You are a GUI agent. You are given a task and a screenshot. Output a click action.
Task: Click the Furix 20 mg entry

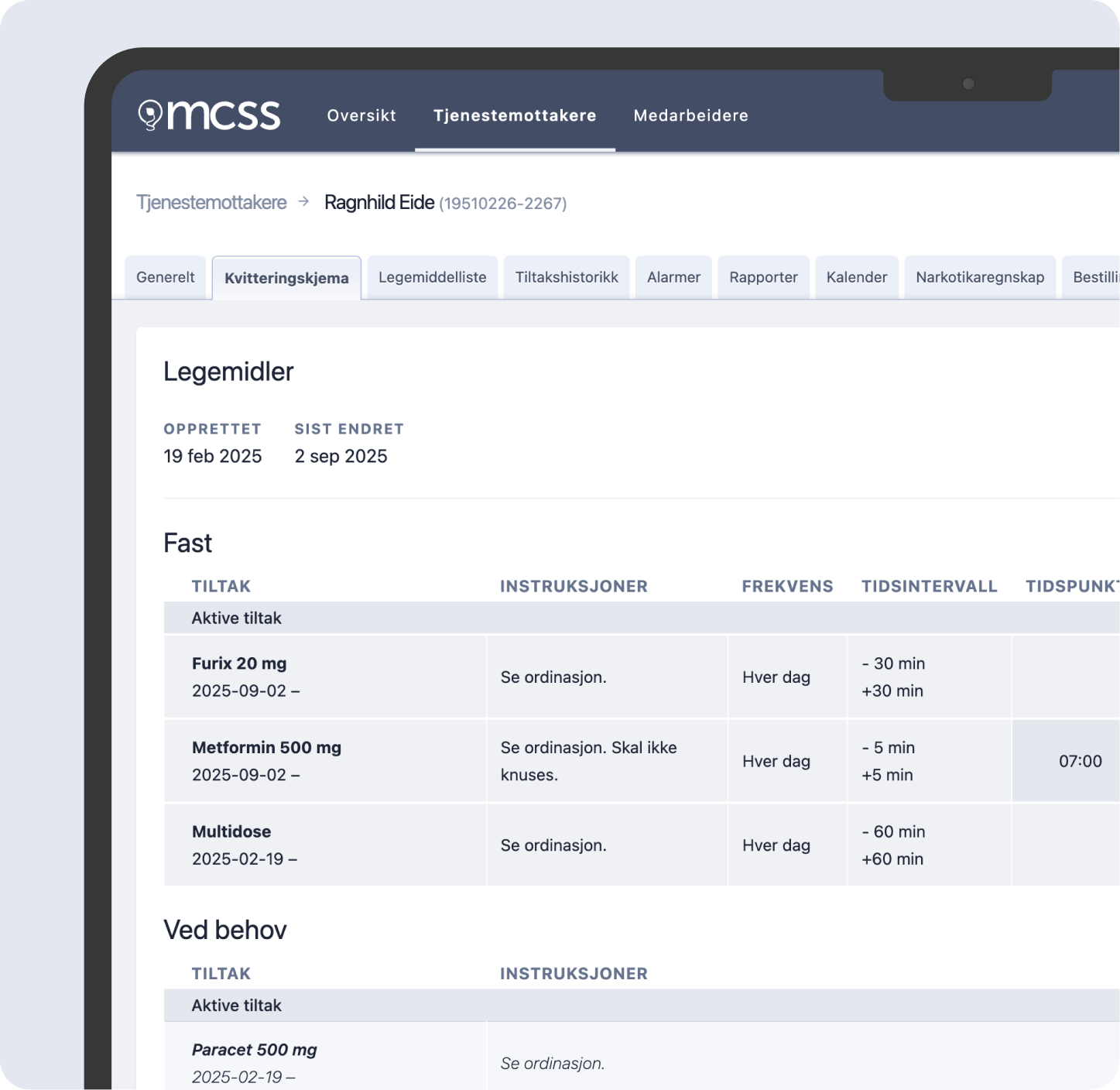[x=239, y=663]
